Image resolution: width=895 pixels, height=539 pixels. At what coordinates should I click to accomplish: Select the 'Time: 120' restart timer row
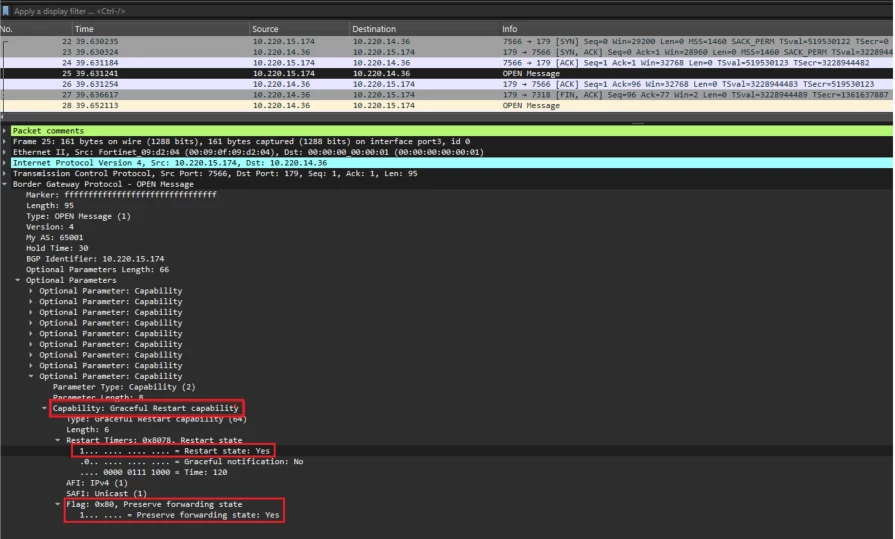point(153,472)
